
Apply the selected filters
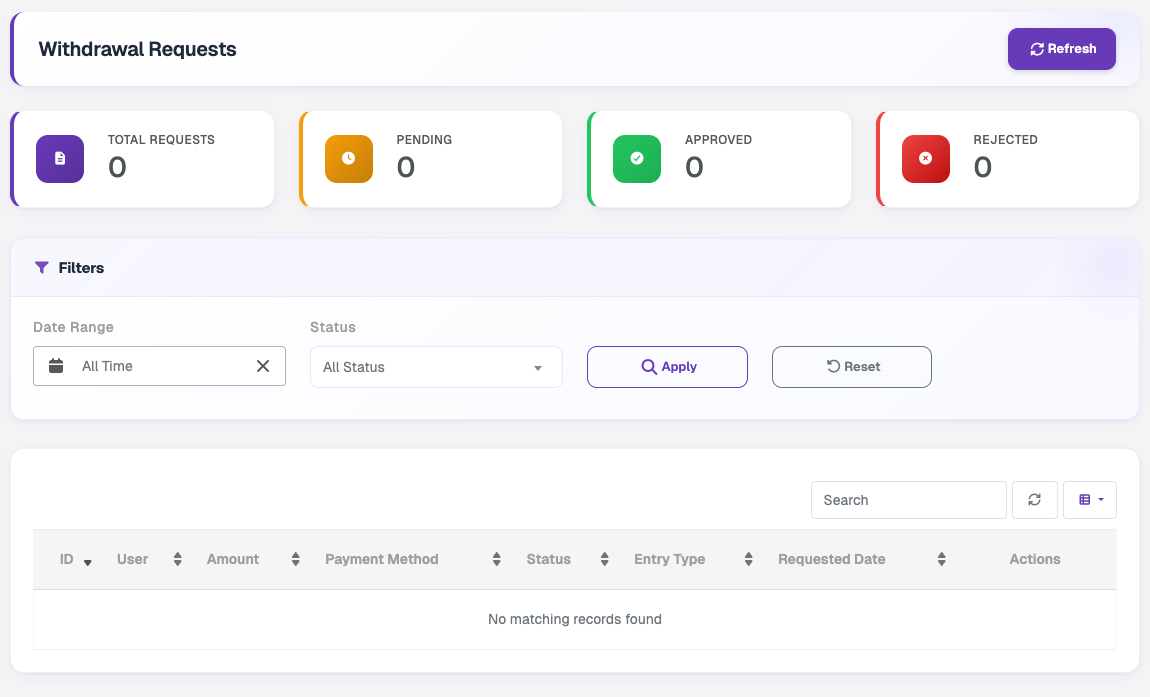[667, 367]
